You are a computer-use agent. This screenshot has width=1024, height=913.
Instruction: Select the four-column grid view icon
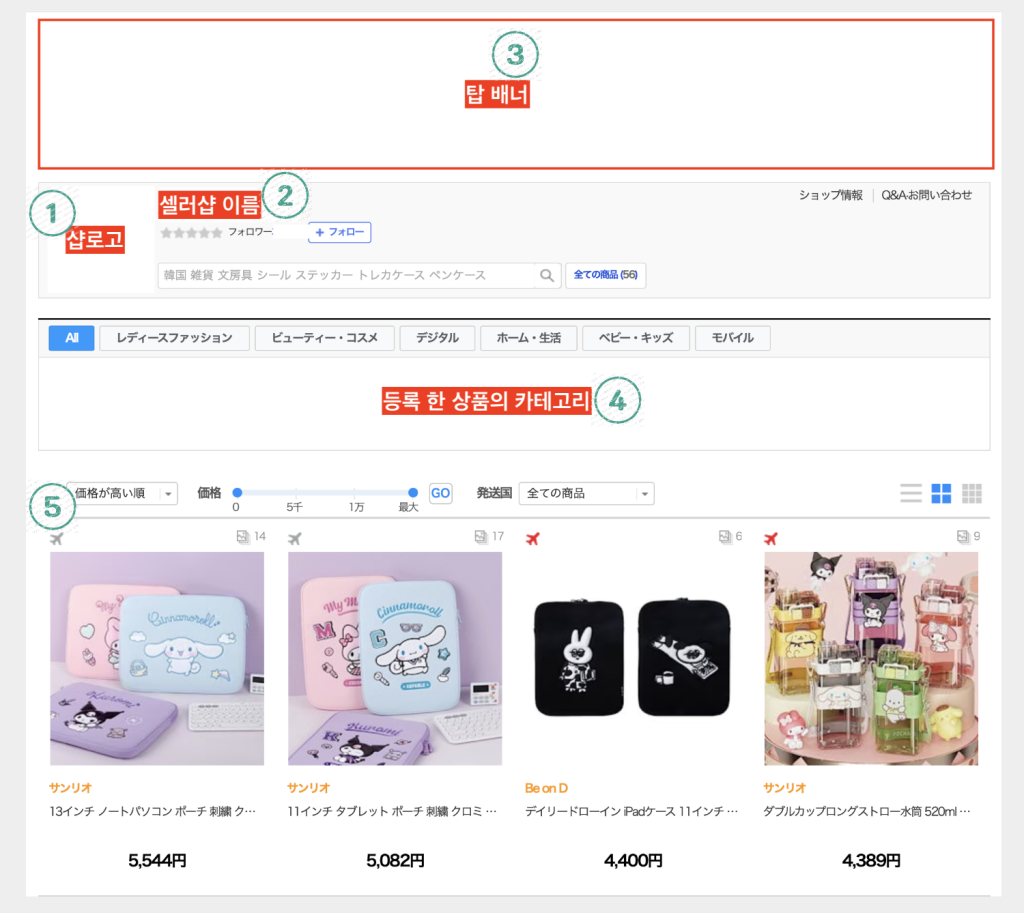[x=941, y=493]
